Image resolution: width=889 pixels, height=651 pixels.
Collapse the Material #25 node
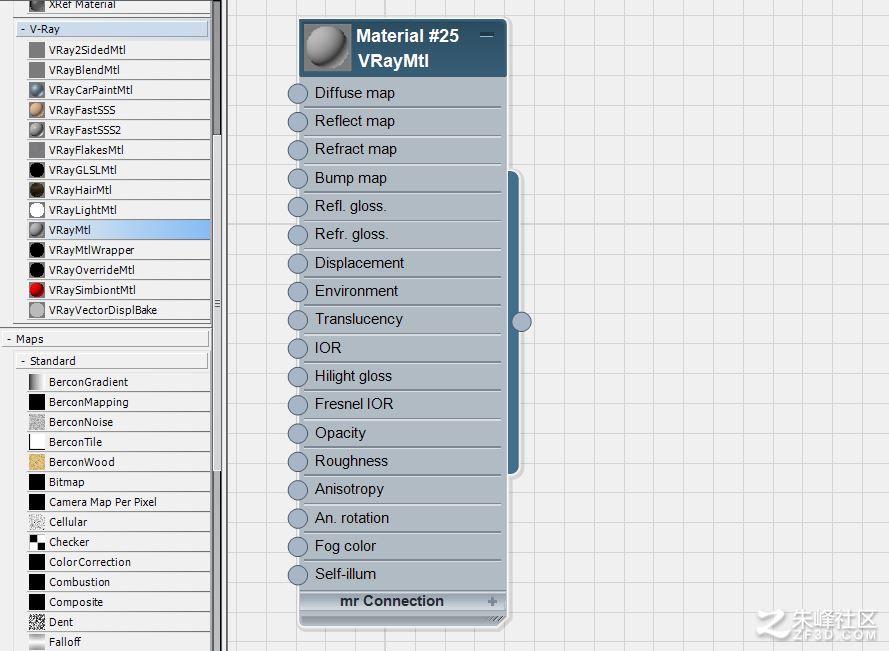pyautogui.click(x=486, y=36)
